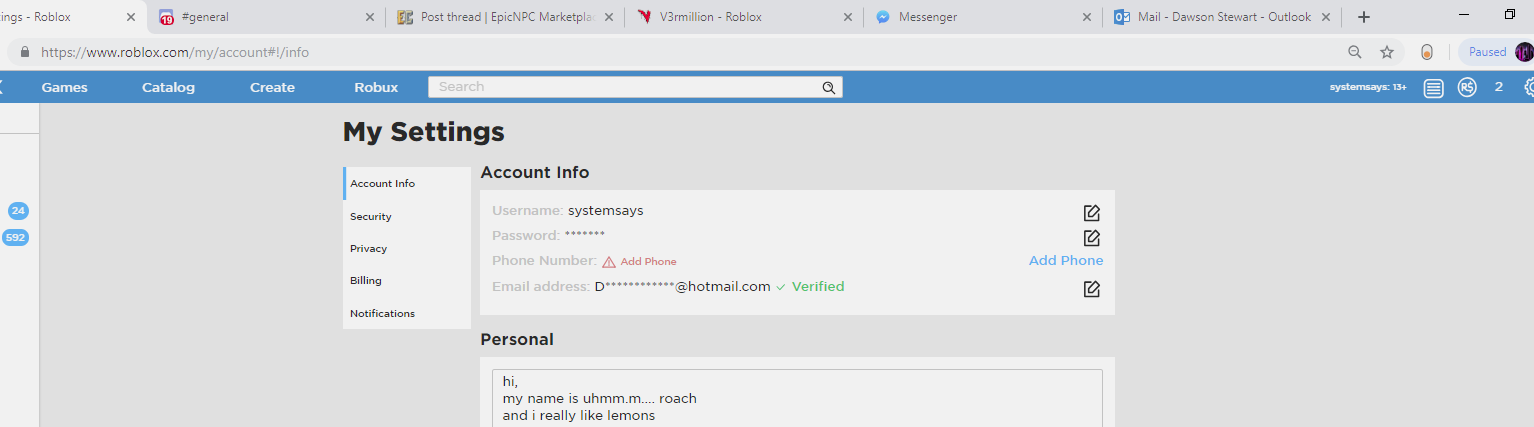The width and height of the screenshot is (1534, 427).
Task: Open the Roblox notifications feed icon
Action: [x=1433, y=88]
